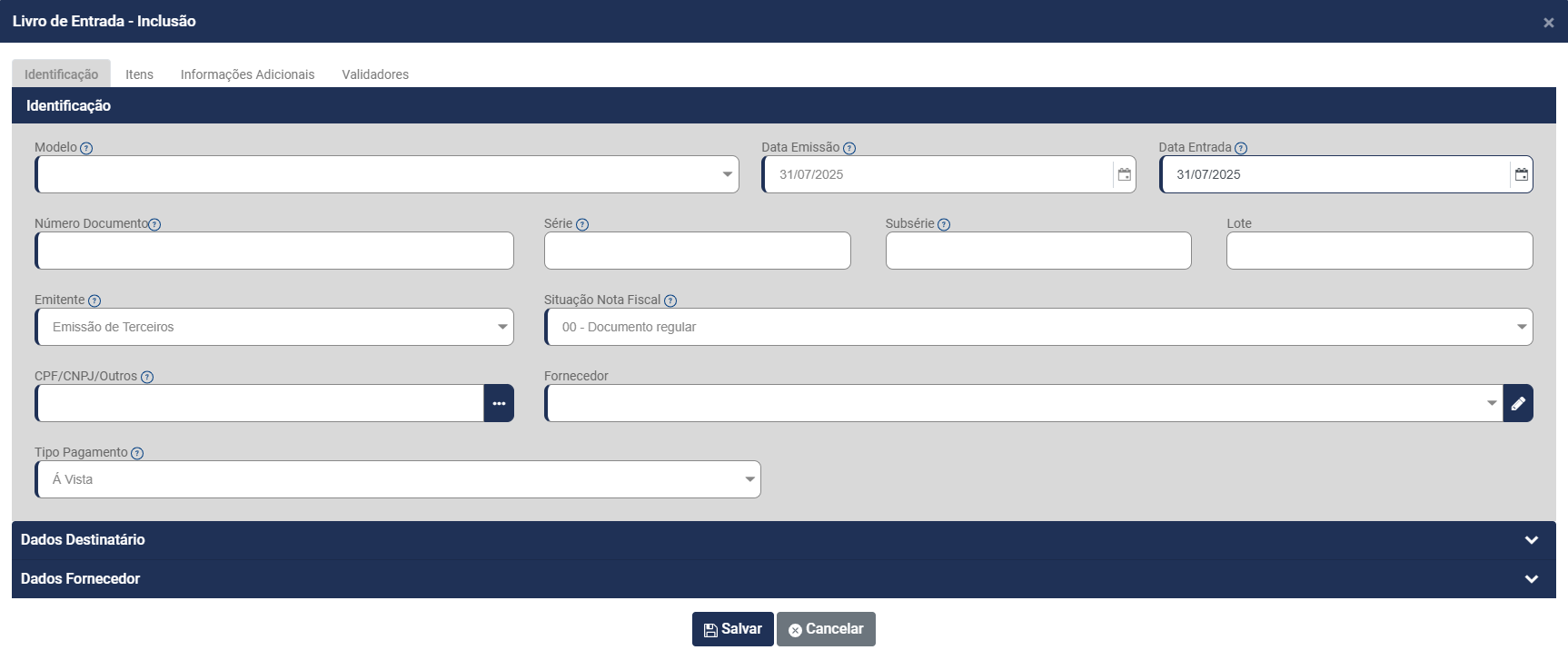
Task: Close the Livro de Entrada dialog
Action: (1548, 23)
